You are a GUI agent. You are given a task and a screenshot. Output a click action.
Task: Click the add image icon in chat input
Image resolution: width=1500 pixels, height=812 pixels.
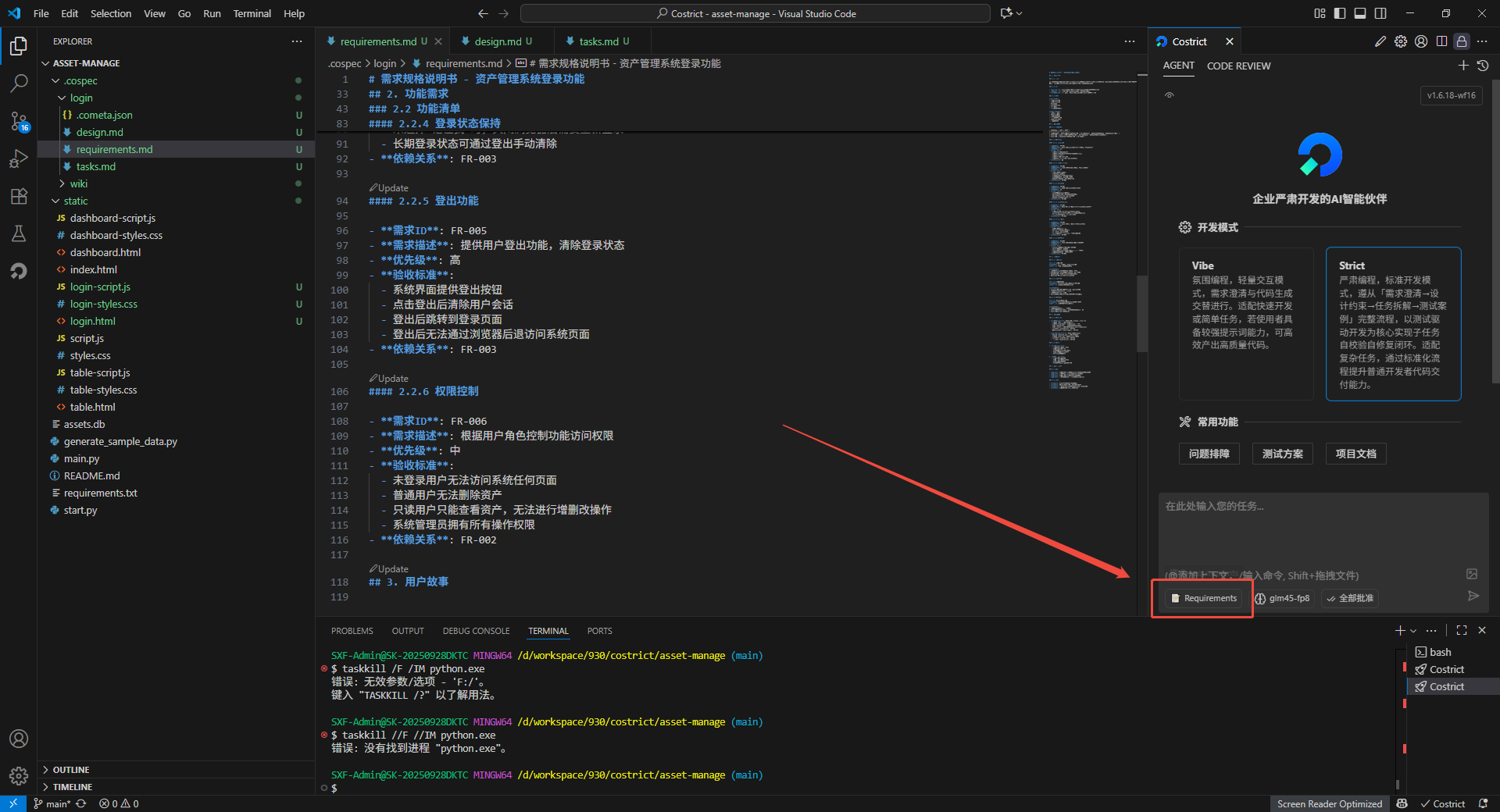[x=1472, y=574]
